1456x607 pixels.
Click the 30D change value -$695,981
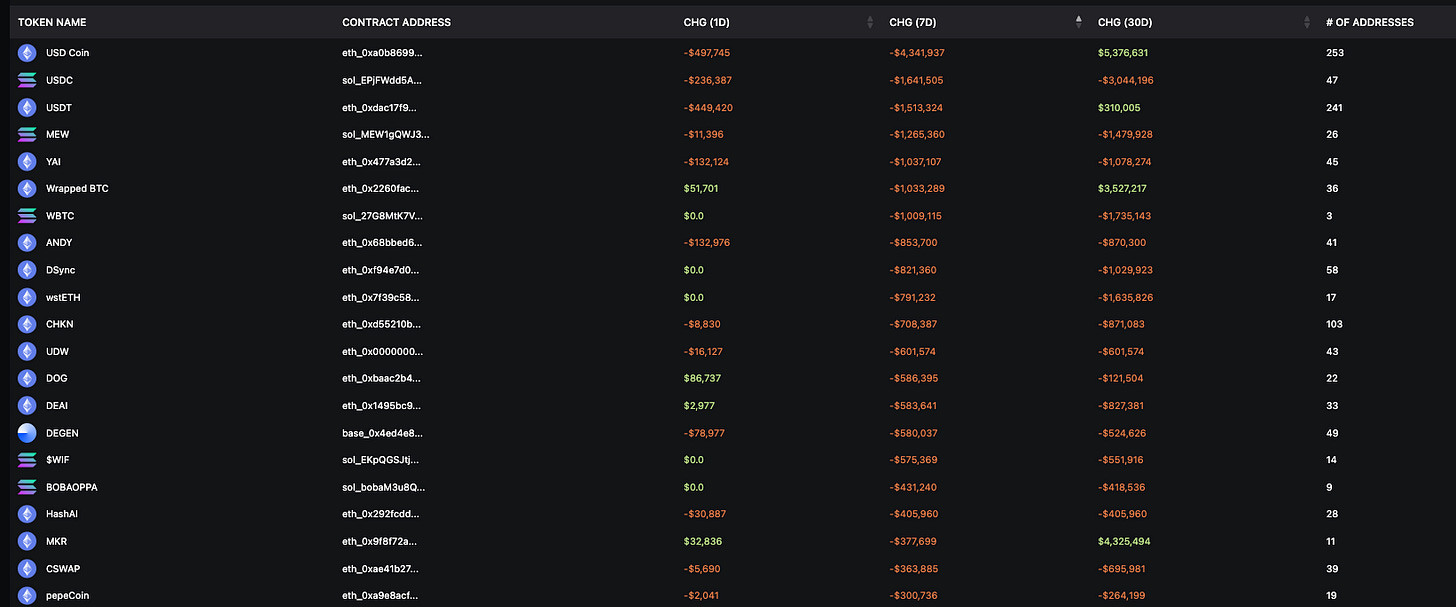(1122, 568)
